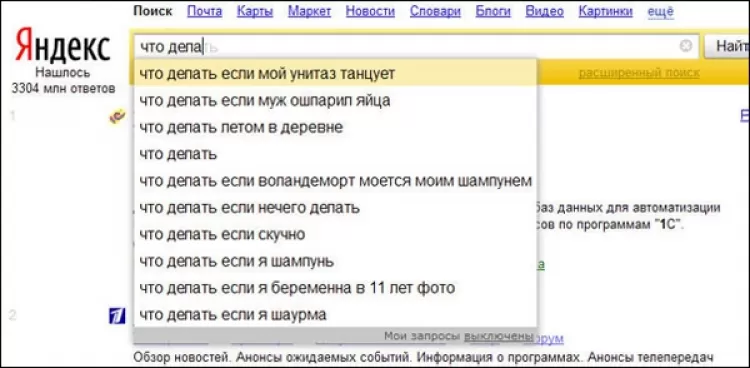Viewport: 750px width, 368px height.
Task: Switch to Картинки search
Action: 606,11
